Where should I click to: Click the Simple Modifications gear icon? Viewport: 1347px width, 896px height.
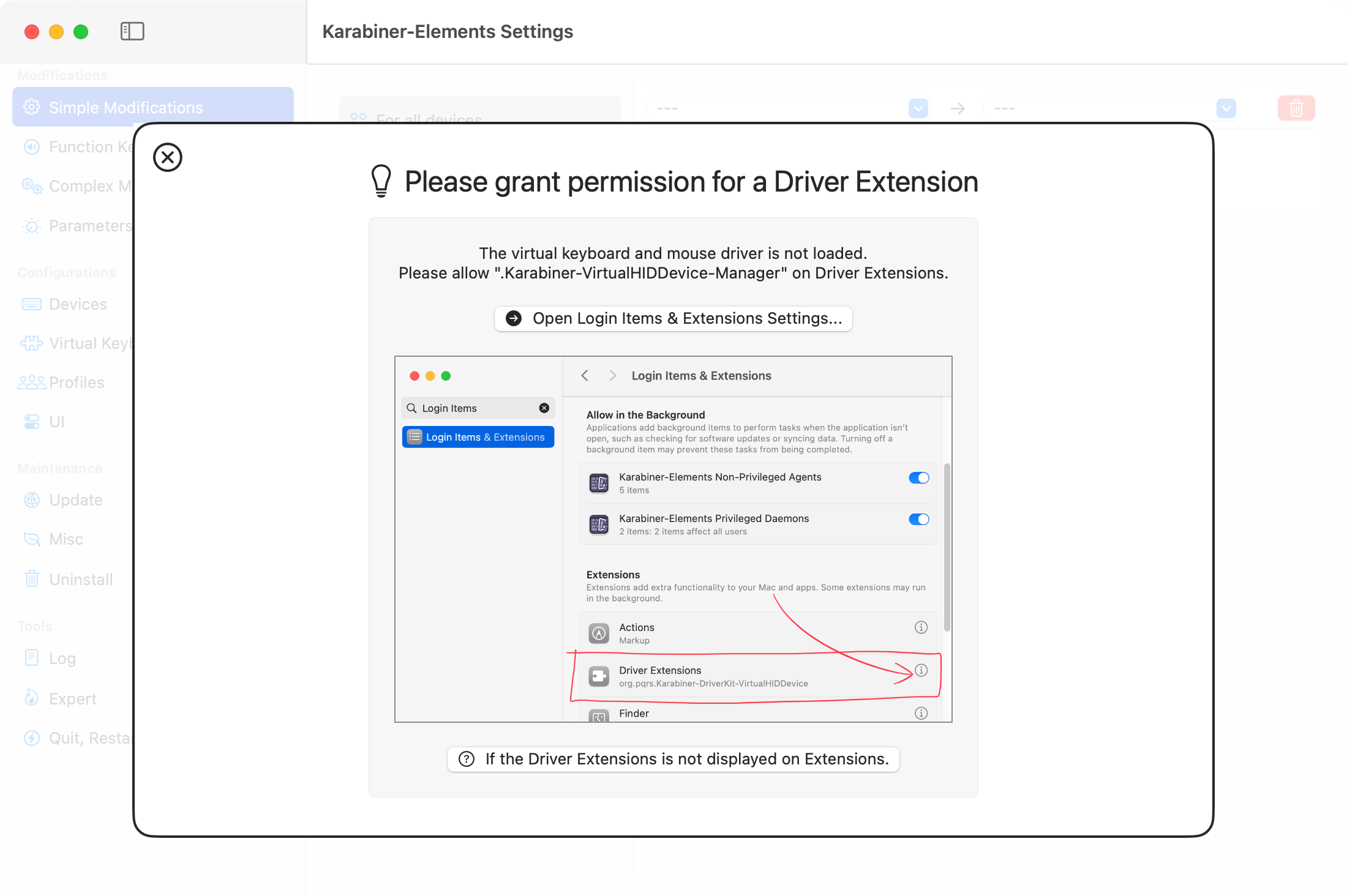coord(32,107)
